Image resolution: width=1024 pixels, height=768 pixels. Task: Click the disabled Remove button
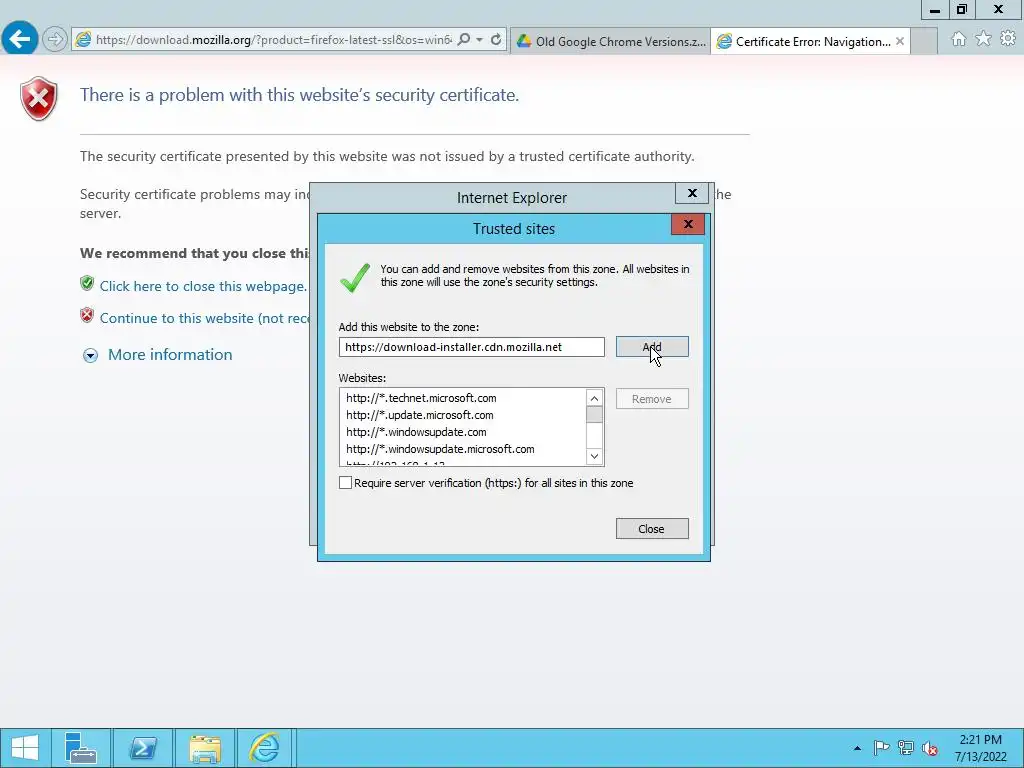[x=652, y=399]
